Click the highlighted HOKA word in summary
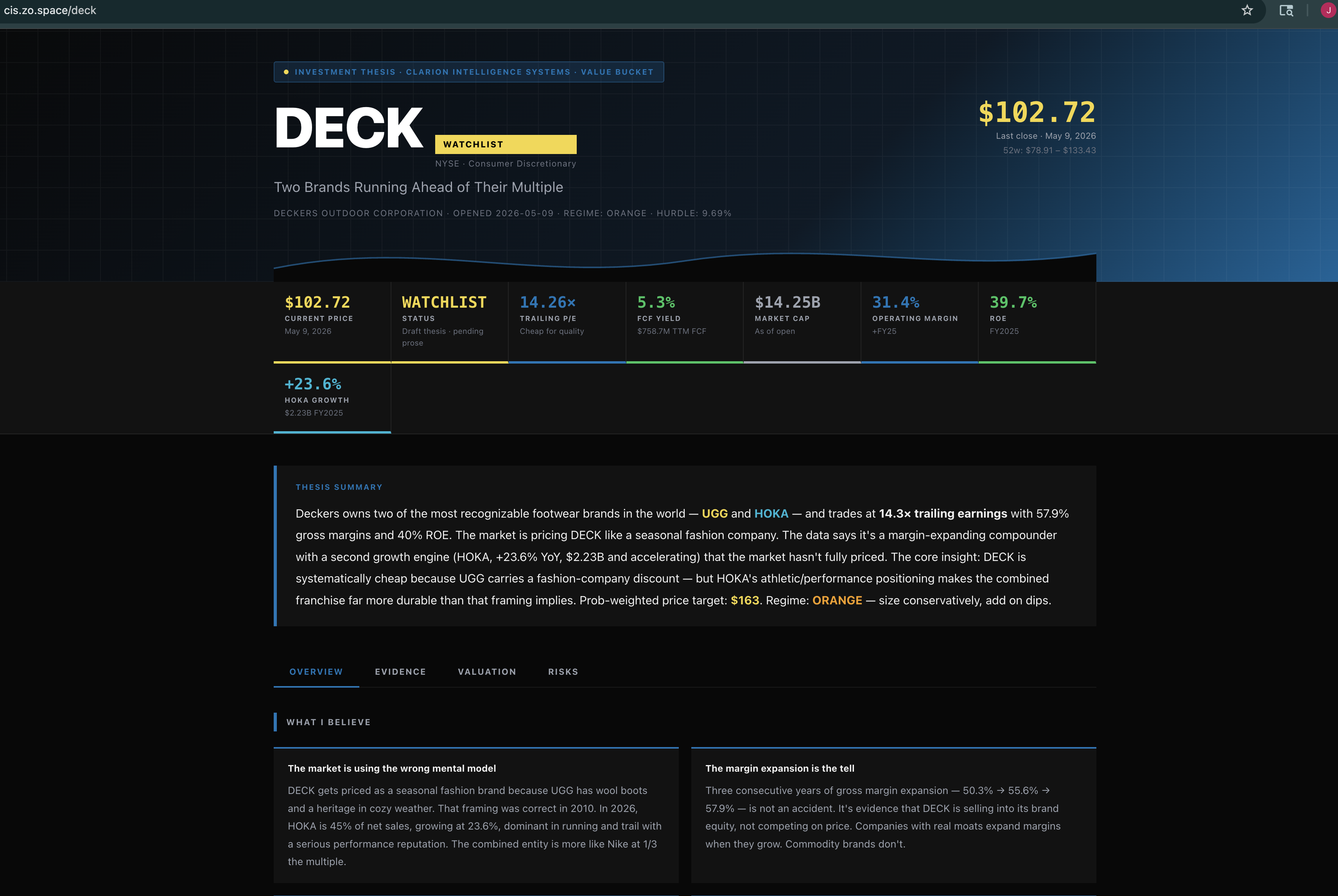Screen dimensions: 1338x896 771,513
